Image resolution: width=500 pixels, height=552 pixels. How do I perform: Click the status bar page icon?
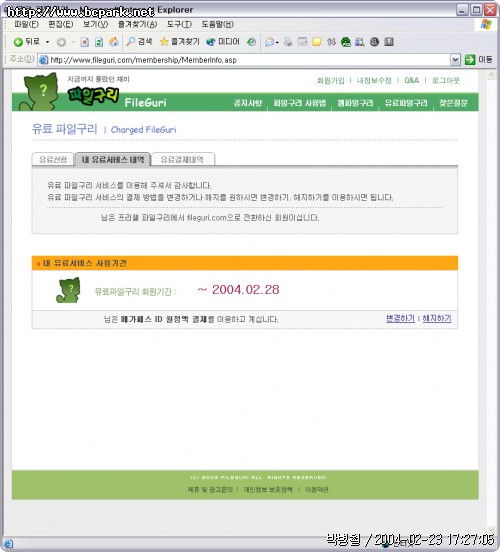tap(8, 543)
